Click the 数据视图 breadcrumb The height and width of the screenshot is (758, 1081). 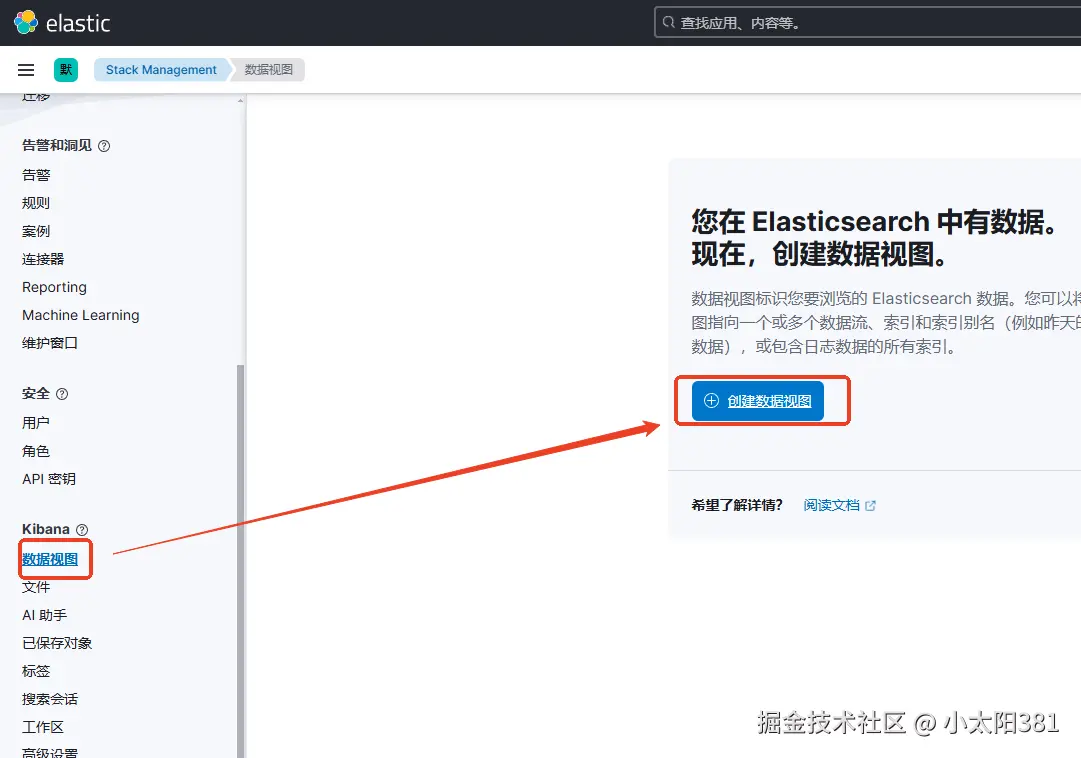tap(268, 70)
